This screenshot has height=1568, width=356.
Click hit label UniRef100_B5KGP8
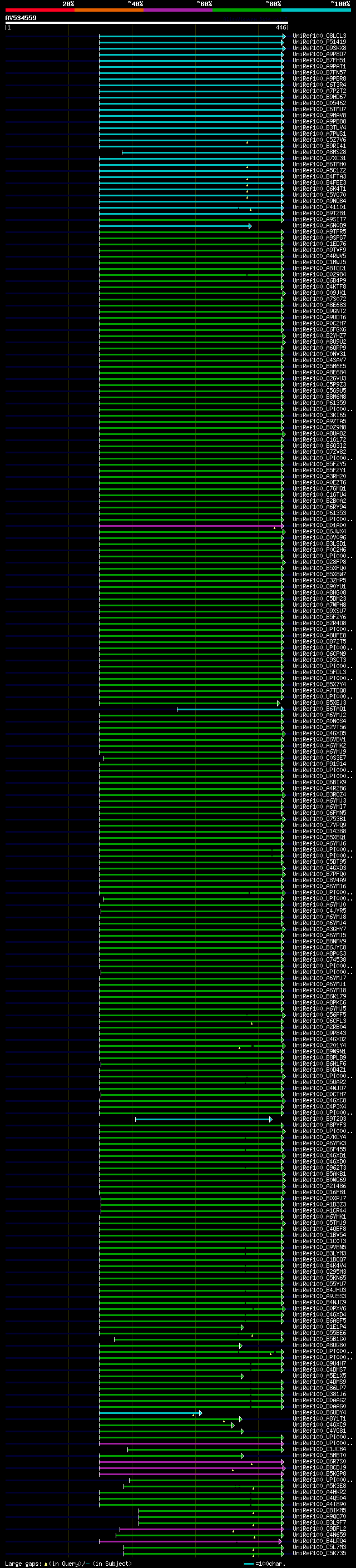click(319, 1473)
